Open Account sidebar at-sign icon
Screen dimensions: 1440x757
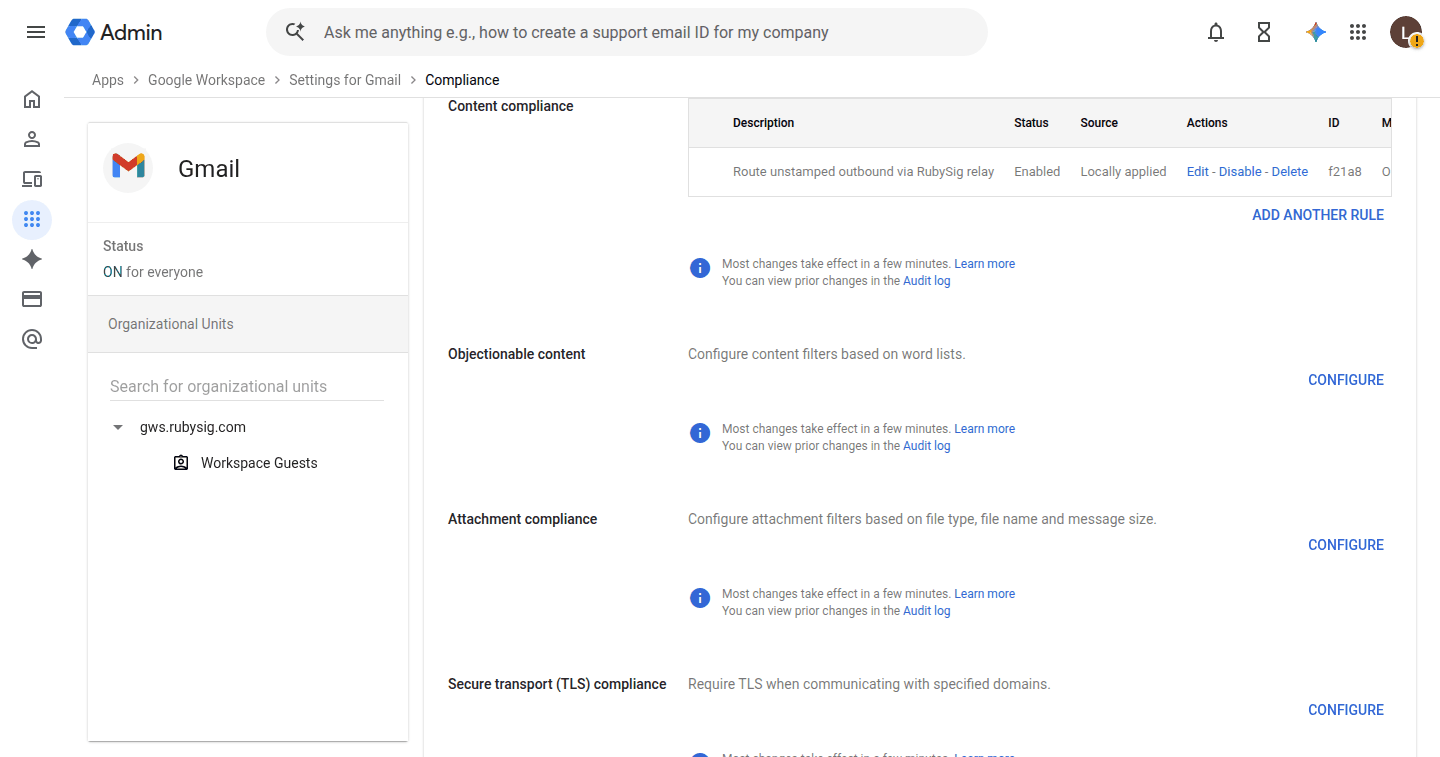(x=32, y=339)
